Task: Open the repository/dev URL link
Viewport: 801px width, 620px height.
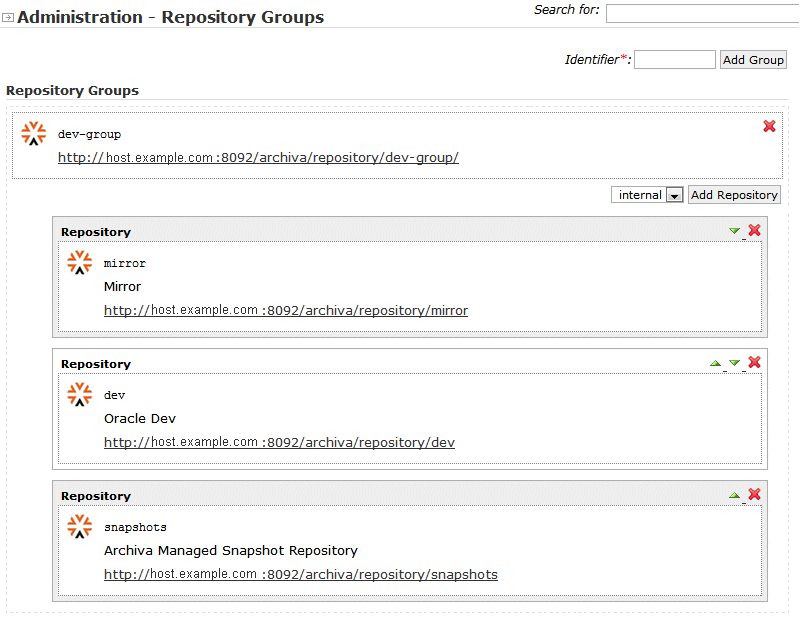Action: click(x=279, y=442)
